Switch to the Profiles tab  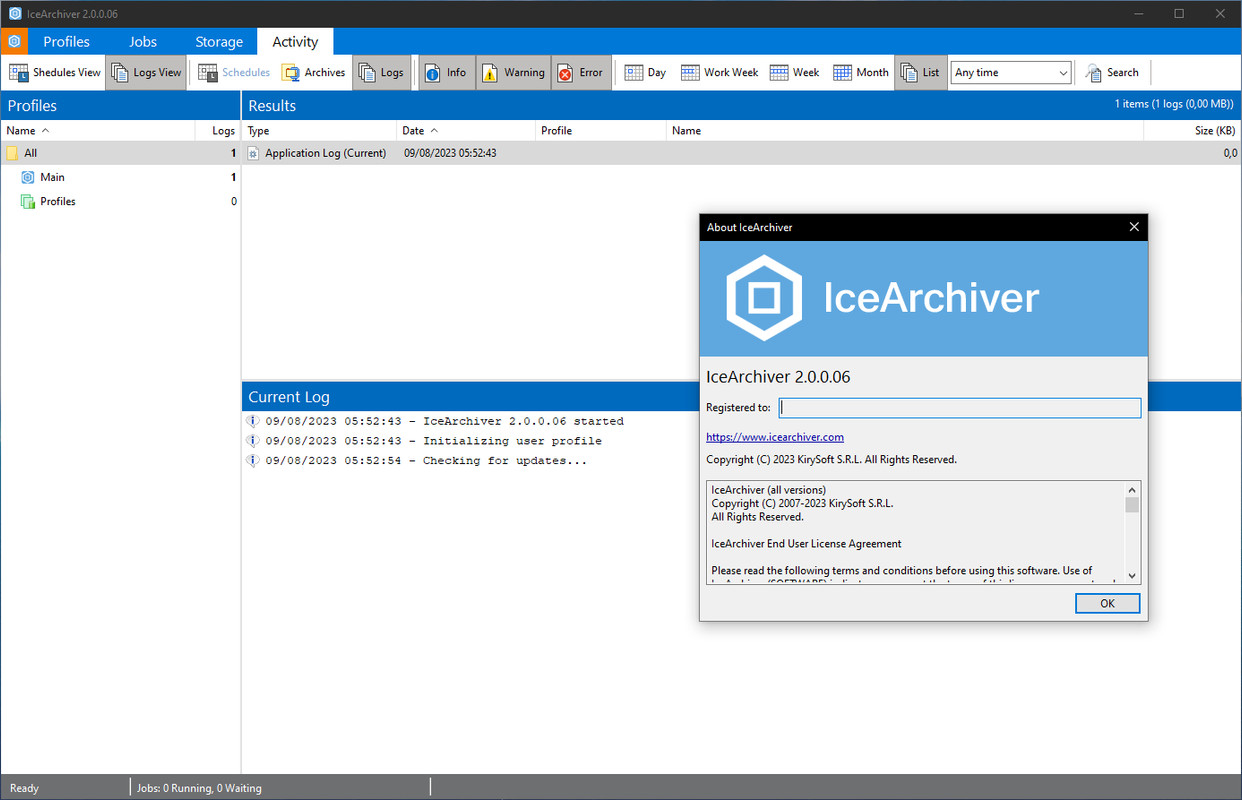coord(66,41)
